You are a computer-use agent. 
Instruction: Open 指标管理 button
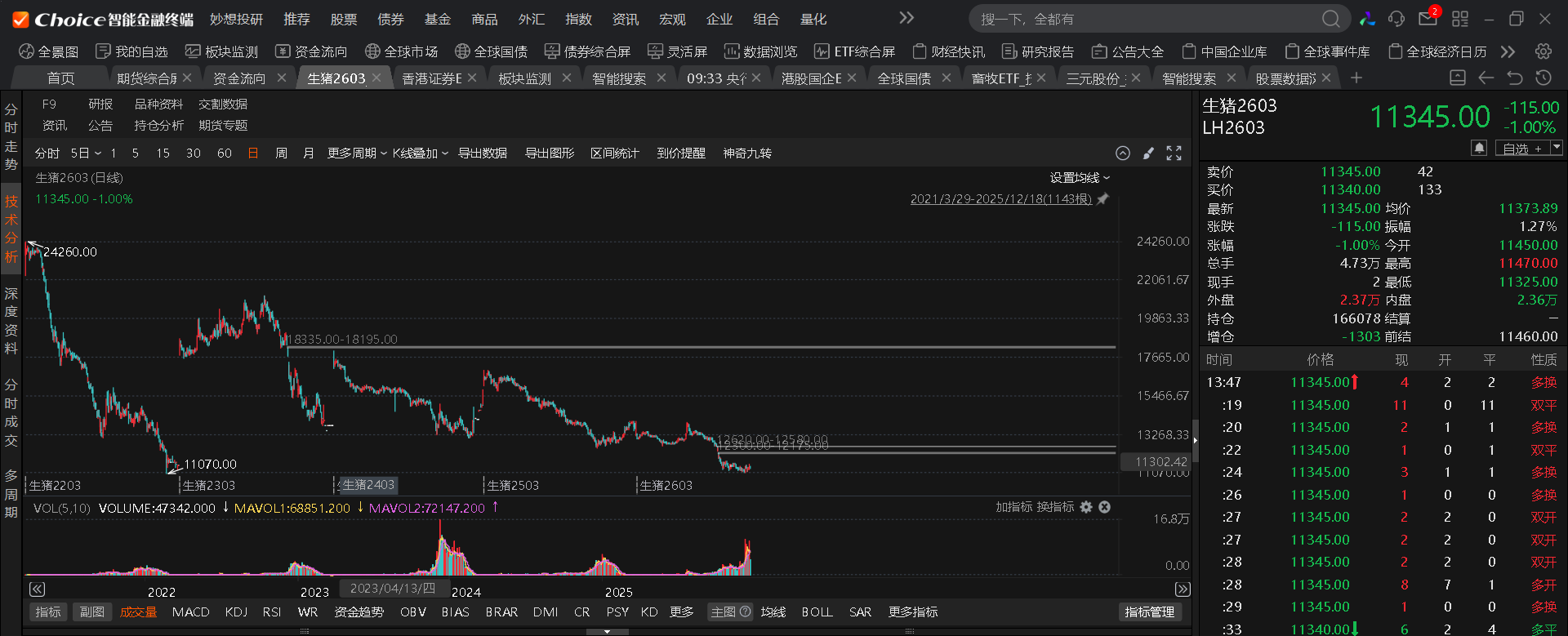(1150, 612)
